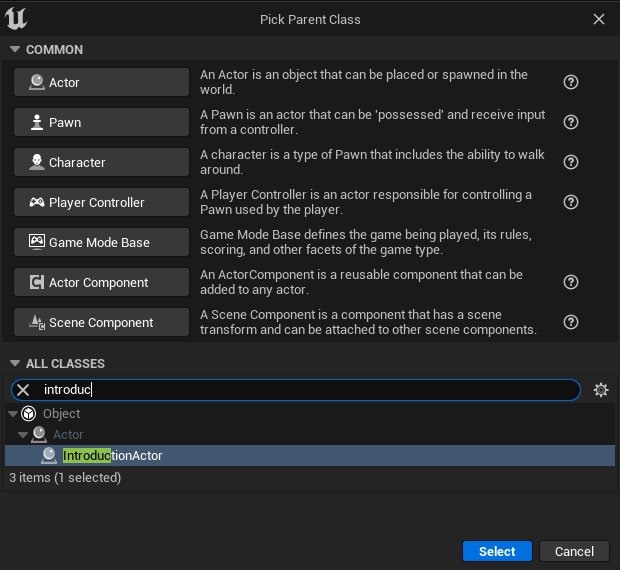Cancel the Pick Parent Class dialog
The height and width of the screenshot is (570, 620).
click(574, 551)
